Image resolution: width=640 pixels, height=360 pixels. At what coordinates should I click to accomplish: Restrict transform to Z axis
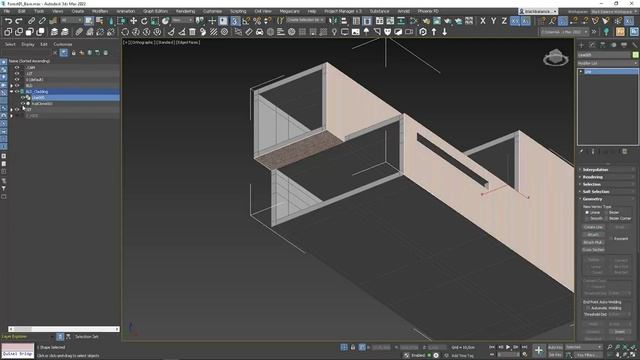point(504,21)
